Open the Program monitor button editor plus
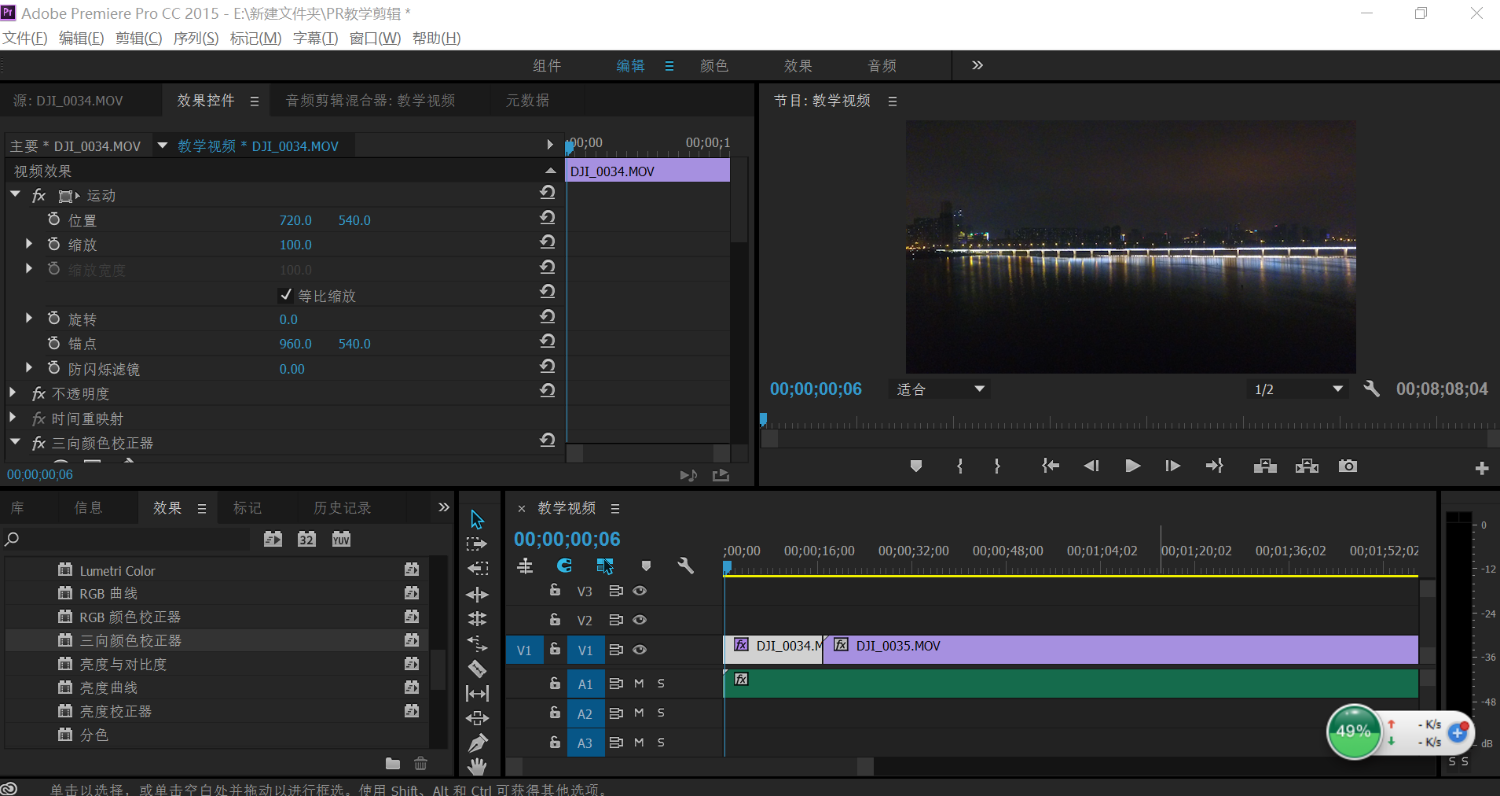 1482,468
